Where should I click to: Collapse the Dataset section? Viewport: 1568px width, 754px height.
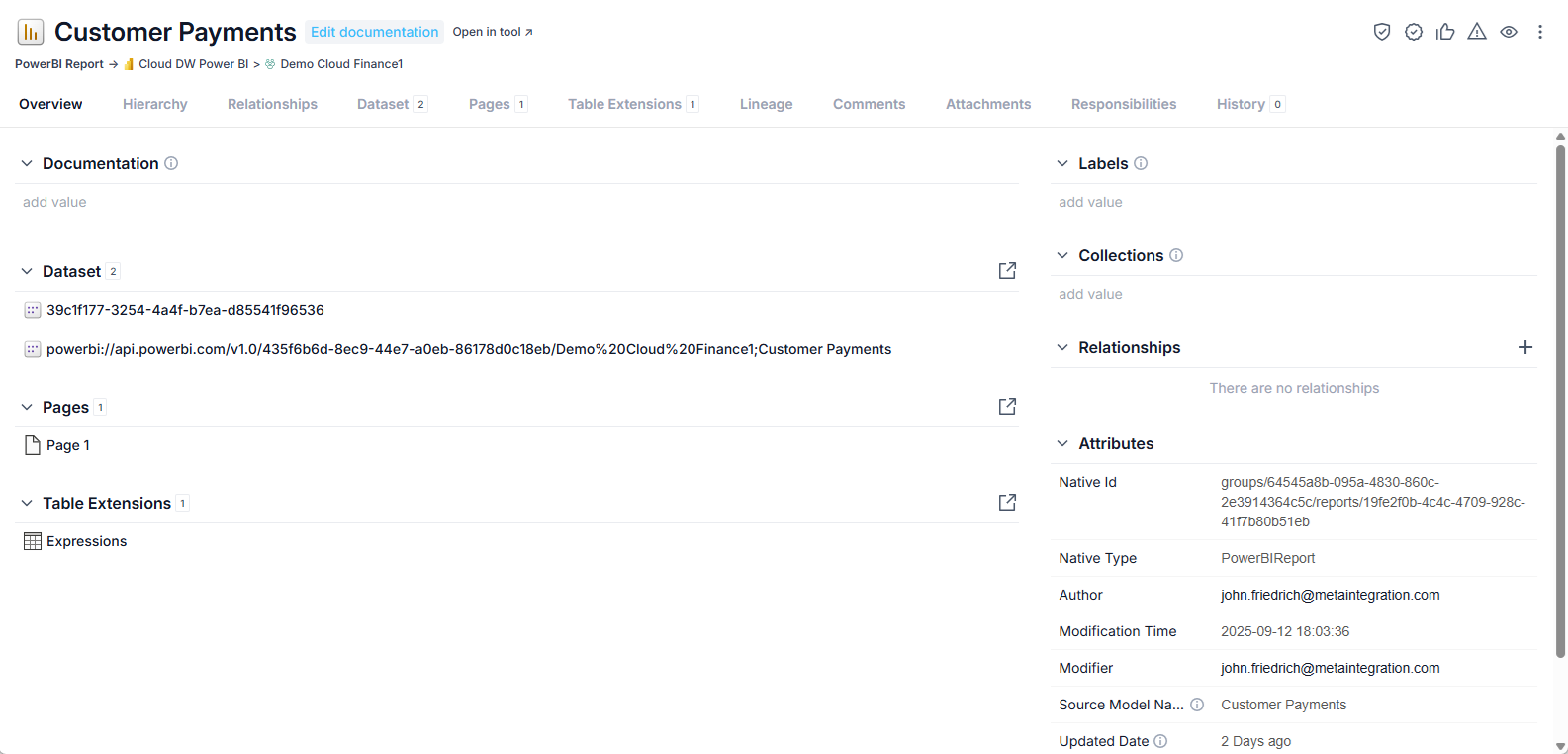(x=27, y=271)
